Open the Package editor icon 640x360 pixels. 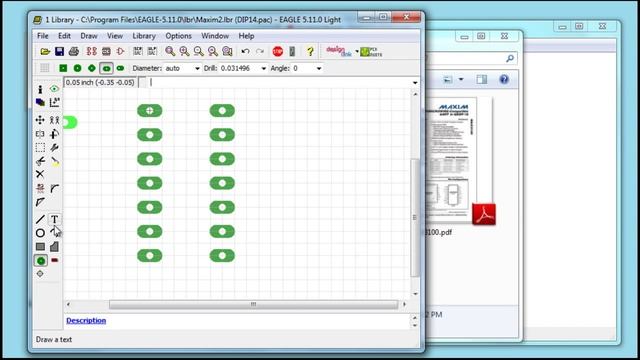[x=106, y=51]
